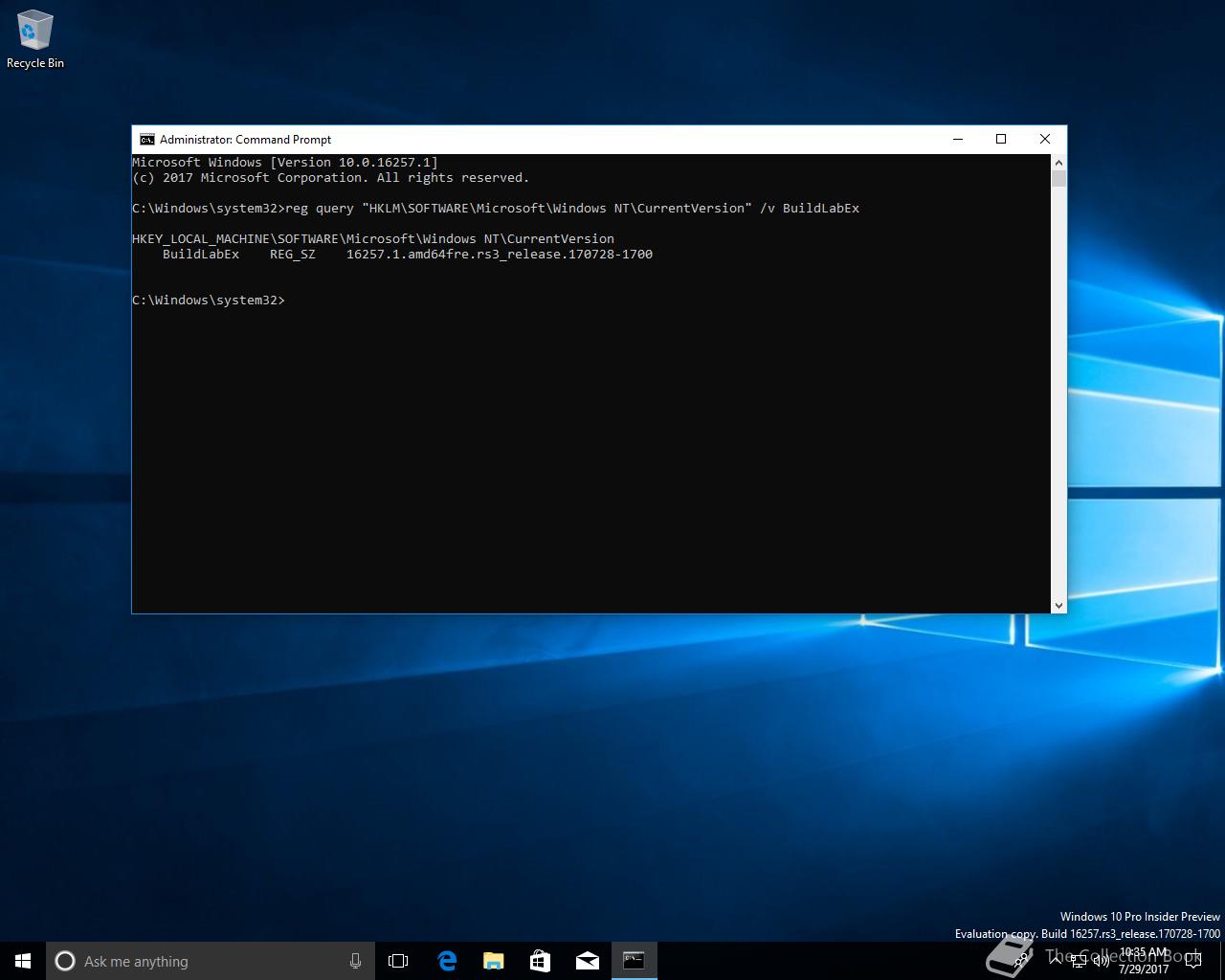Click the network status tray icon
The image size is (1225, 980).
pos(1080,961)
